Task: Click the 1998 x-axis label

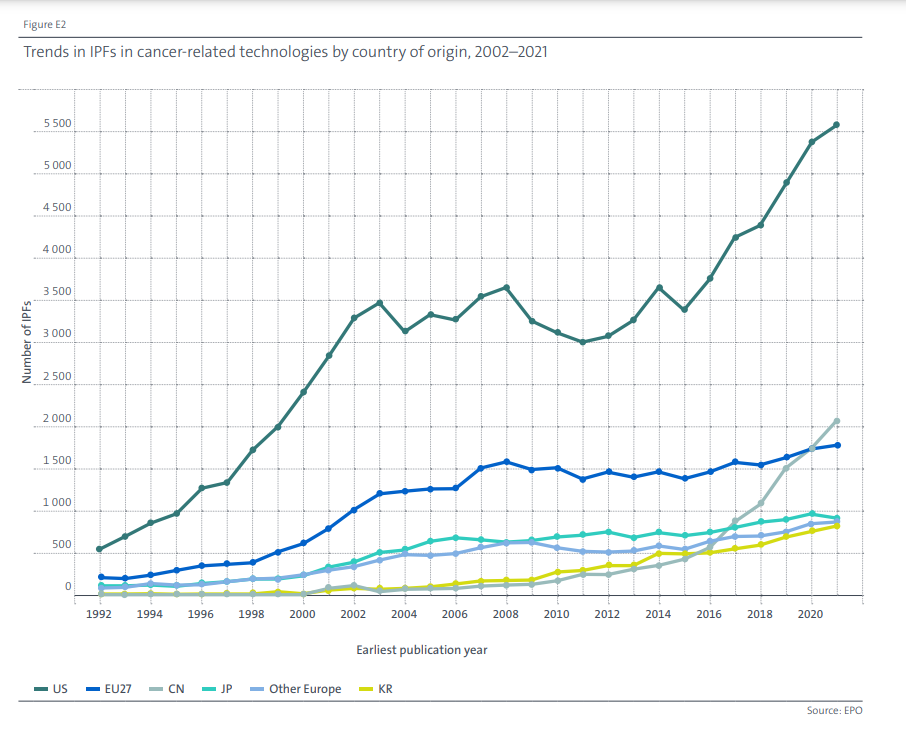Action: click(x=251, y=614)
